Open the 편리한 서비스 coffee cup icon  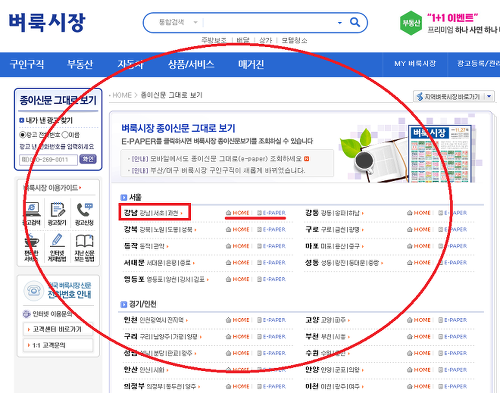click(x=32, y=248)
